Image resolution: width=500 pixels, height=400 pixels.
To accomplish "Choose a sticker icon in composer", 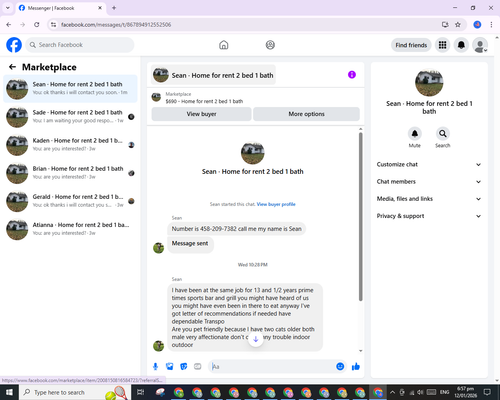I will point(184,367).
